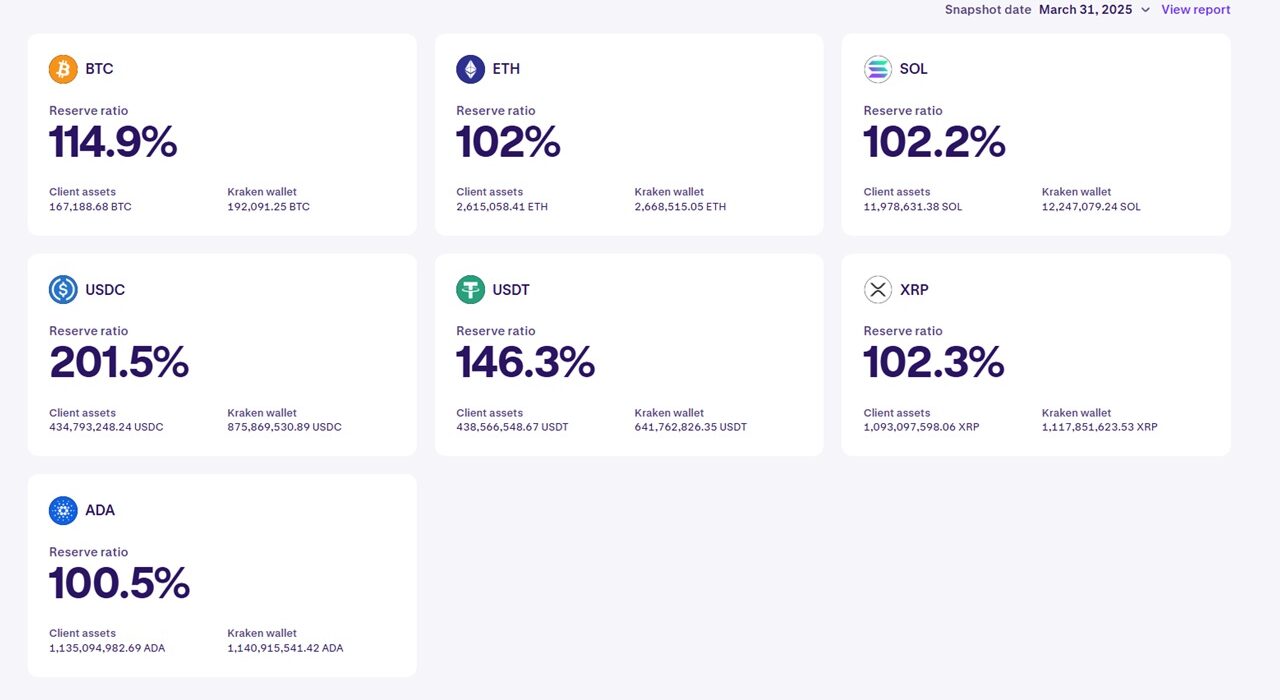The width and height of the screenshot is (1280, 700).
Task: Click the XRP card title
Action: coord(914,290)
